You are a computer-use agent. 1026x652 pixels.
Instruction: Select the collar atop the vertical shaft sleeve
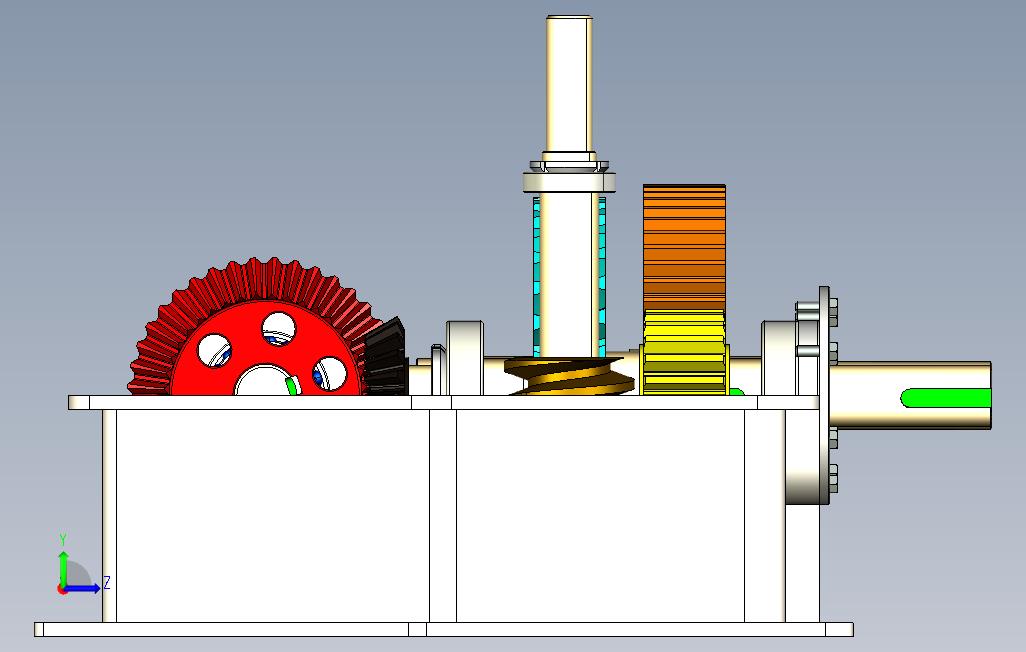[x=569, y=181]
